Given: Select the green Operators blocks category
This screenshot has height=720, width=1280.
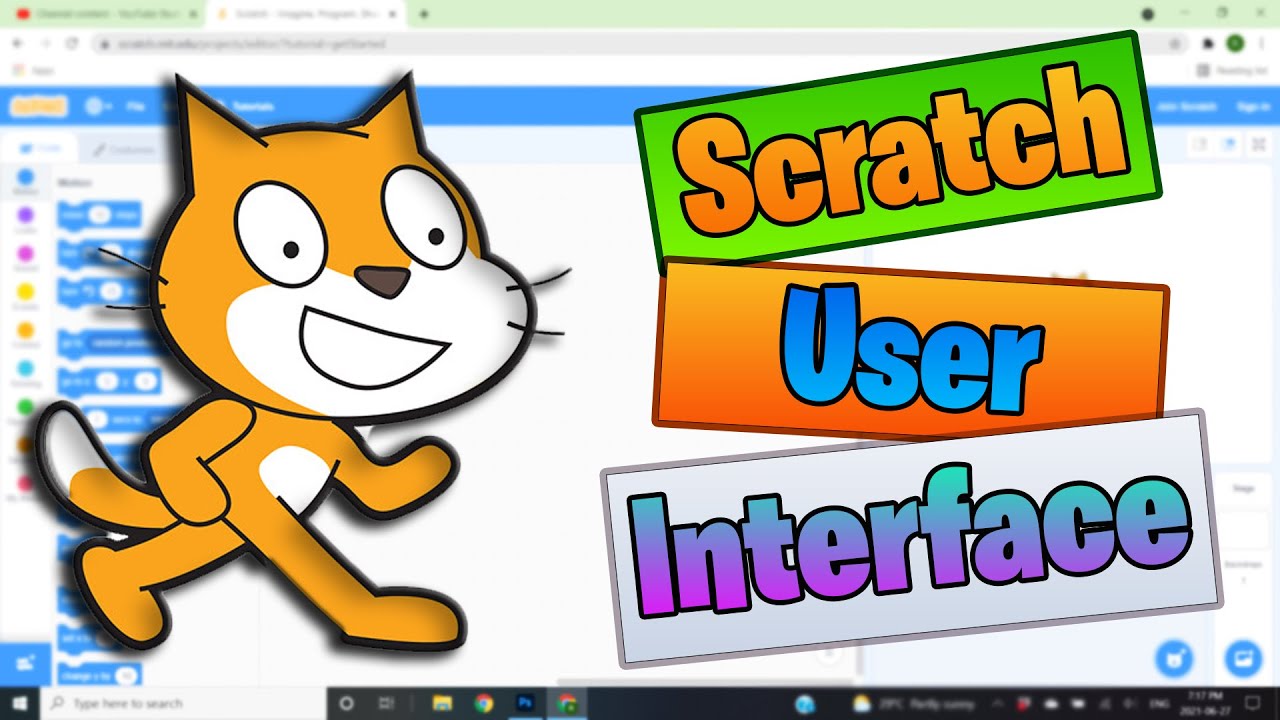Looking at the screenshot, I should point(26,409).
